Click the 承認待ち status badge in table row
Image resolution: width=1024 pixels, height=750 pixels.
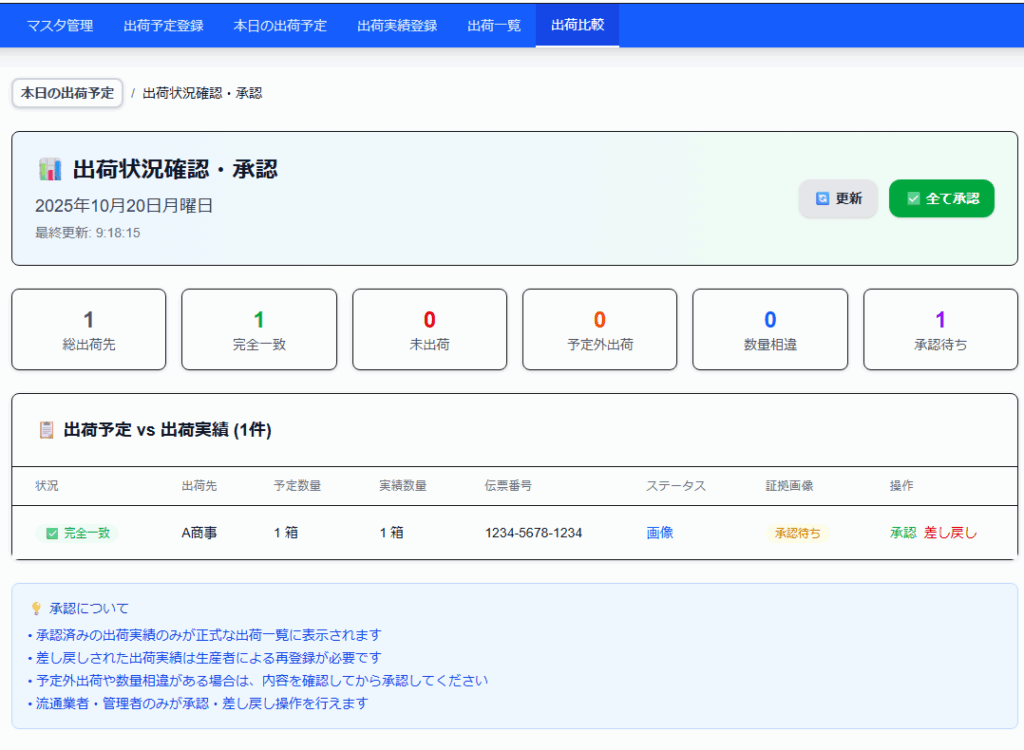[797, 533]
